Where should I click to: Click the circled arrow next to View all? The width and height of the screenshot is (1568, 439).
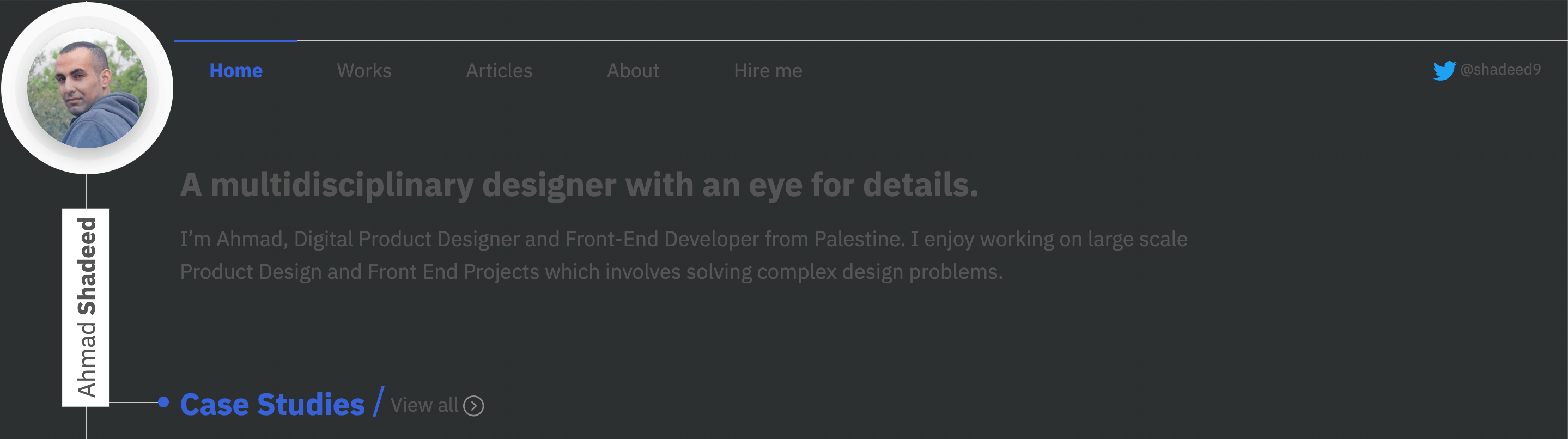(x=473, y=406)
